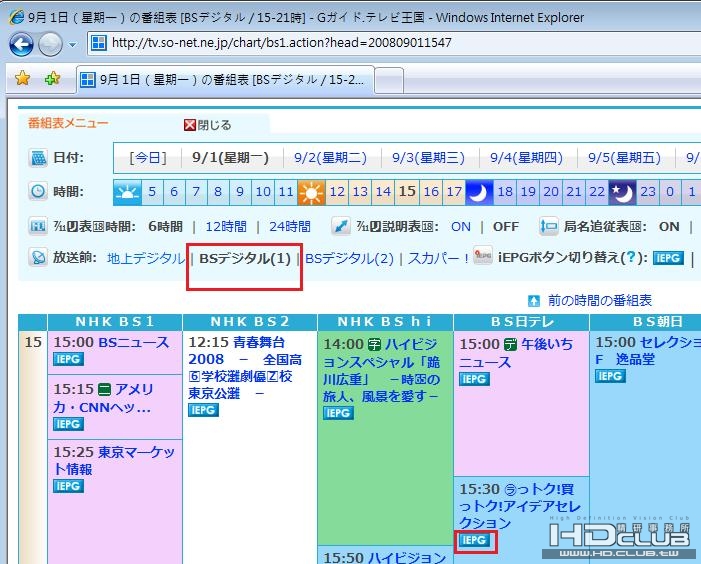The image size is (701, 564).
Task: Turn description display ON
Action: [x=460, y=227]
